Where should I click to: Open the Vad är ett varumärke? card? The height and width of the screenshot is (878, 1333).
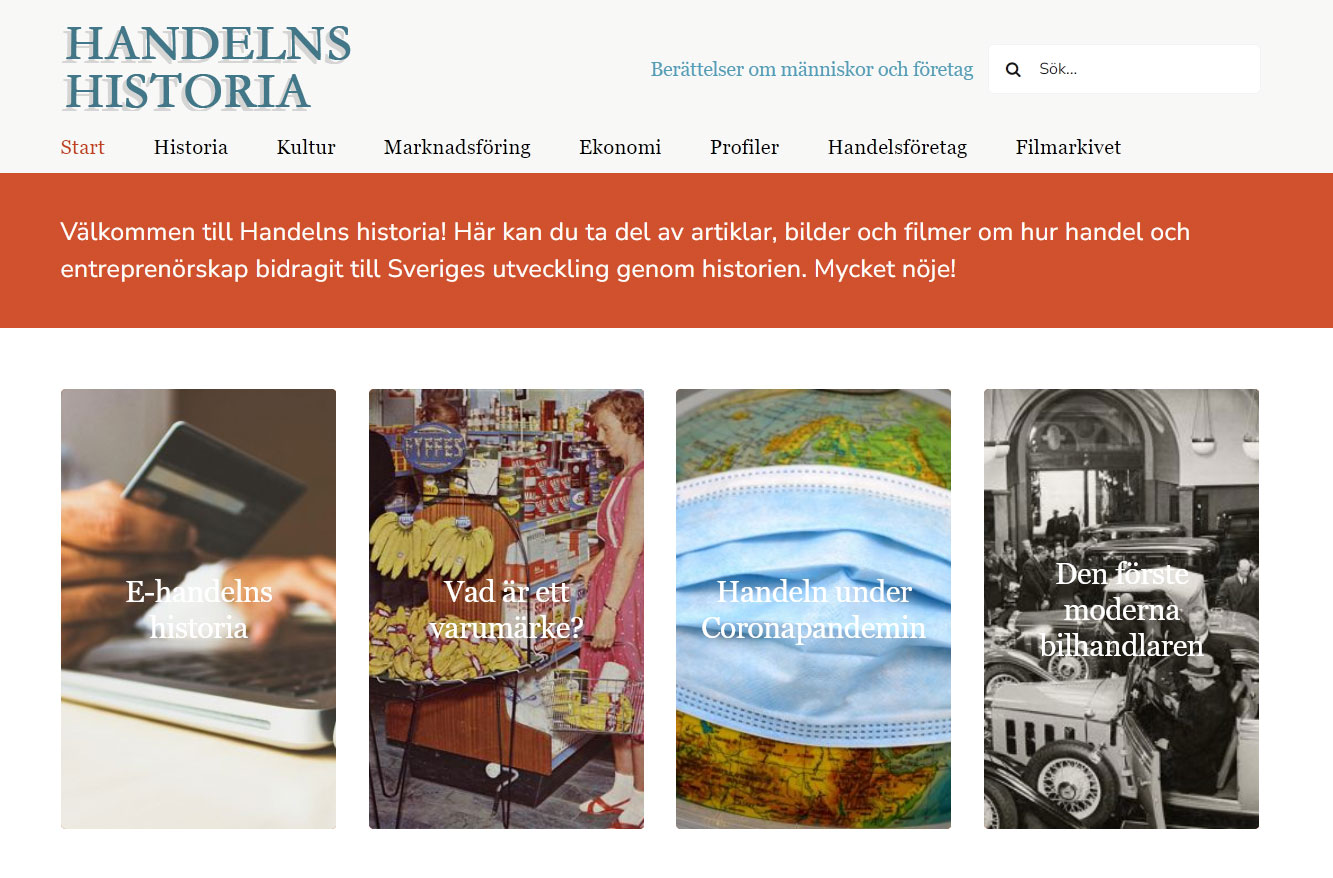506,609
